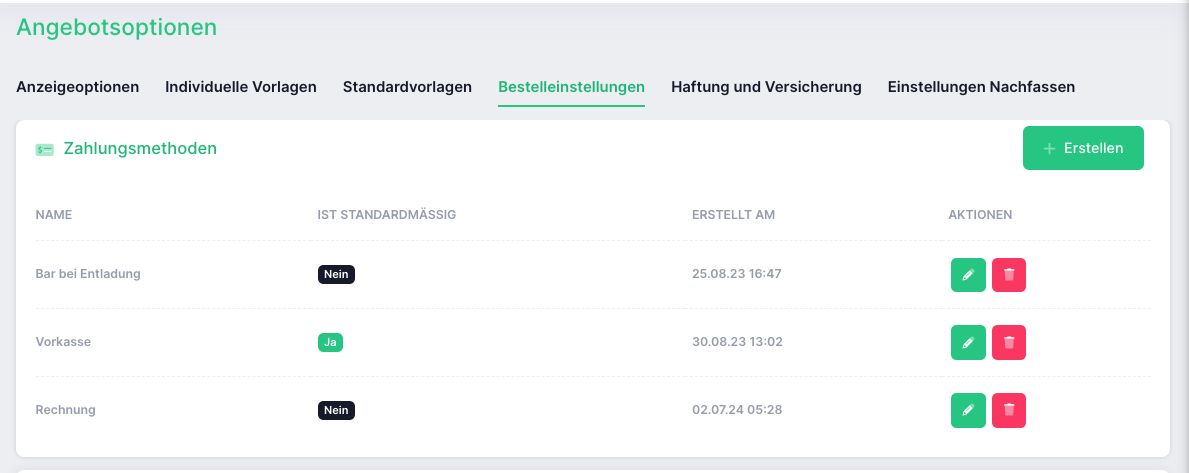The width and height of the screenshot is (1189, 473).
Task: Open the Anzeigeoptionen tab
Action: click(77, 87)
